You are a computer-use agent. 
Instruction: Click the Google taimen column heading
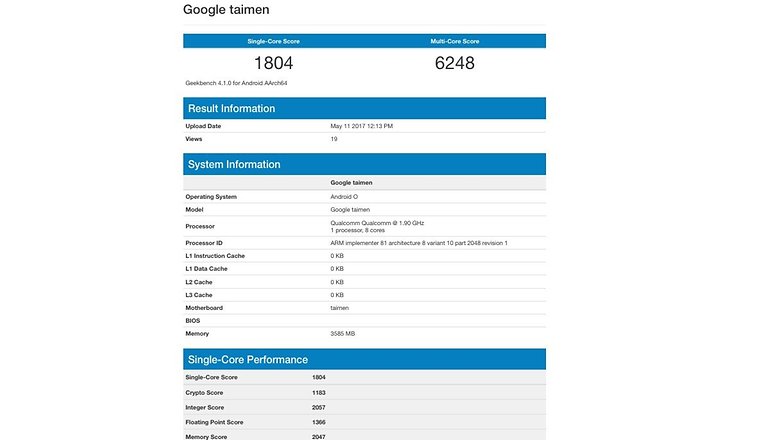pos(351,183)
